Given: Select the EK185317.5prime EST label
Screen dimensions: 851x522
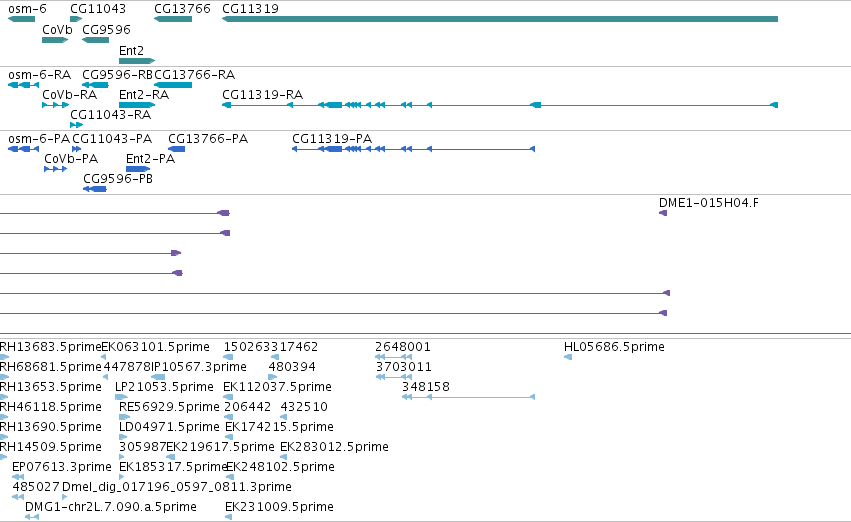Looking at the screenshot, I should coord(173,467).
